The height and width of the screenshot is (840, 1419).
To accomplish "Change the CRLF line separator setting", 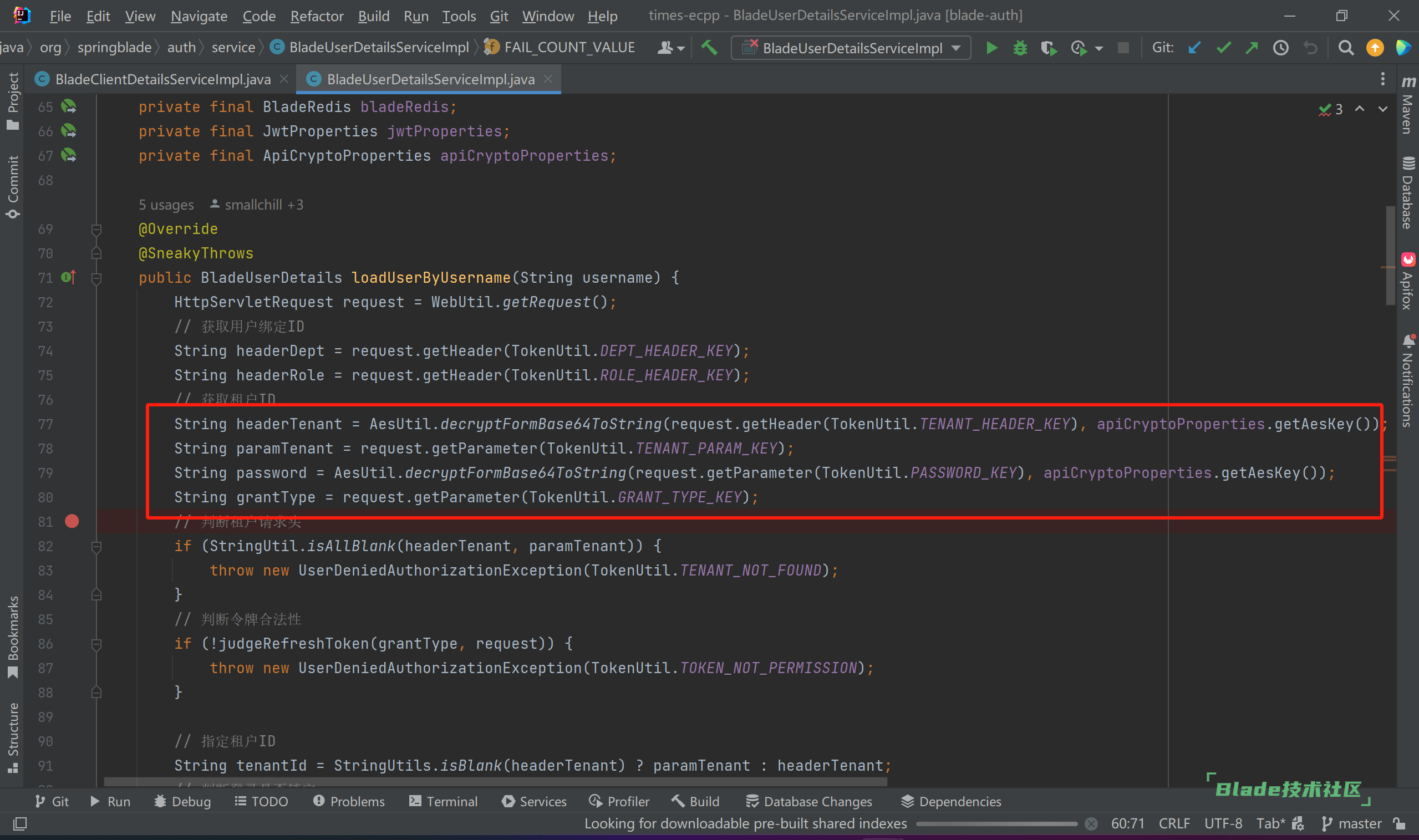I will point(1174,823).
